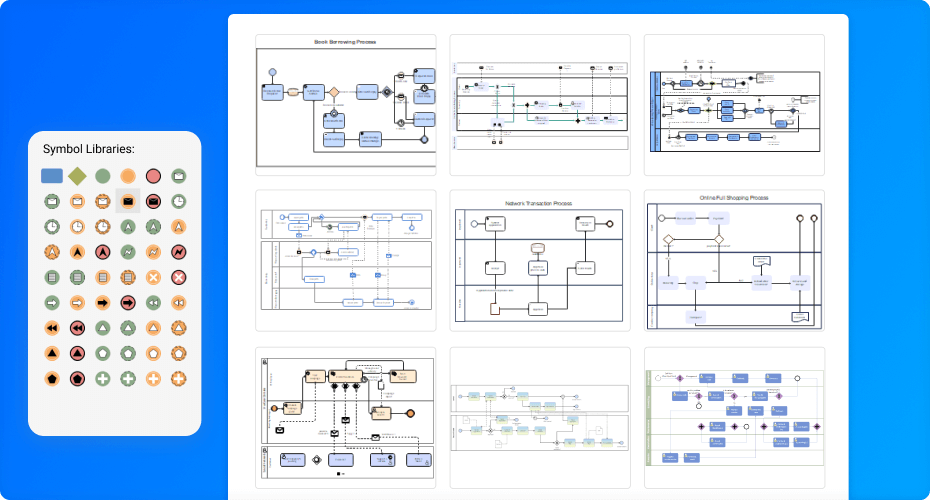930x500 pixels.
Task: Select the blue rectangle task symbol
Action: tap(52, 176)
